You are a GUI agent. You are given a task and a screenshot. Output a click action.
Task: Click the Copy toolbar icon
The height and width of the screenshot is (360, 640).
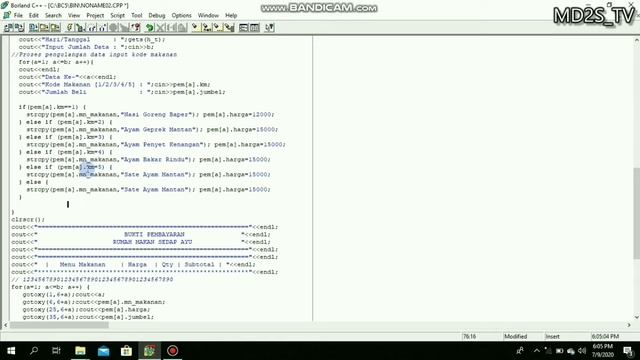pyautogui.click(x=171, y=28)
